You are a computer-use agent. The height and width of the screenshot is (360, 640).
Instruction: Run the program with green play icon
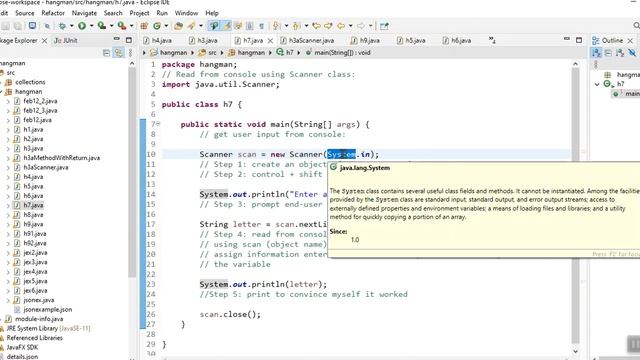pyautogui.click(x=82, y=26)
